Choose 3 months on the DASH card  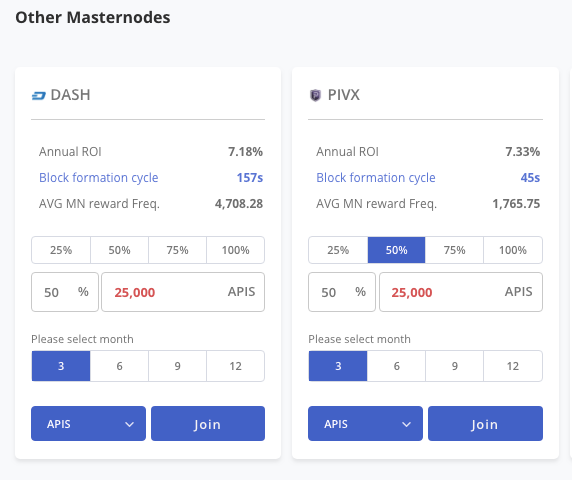point(61,366)
